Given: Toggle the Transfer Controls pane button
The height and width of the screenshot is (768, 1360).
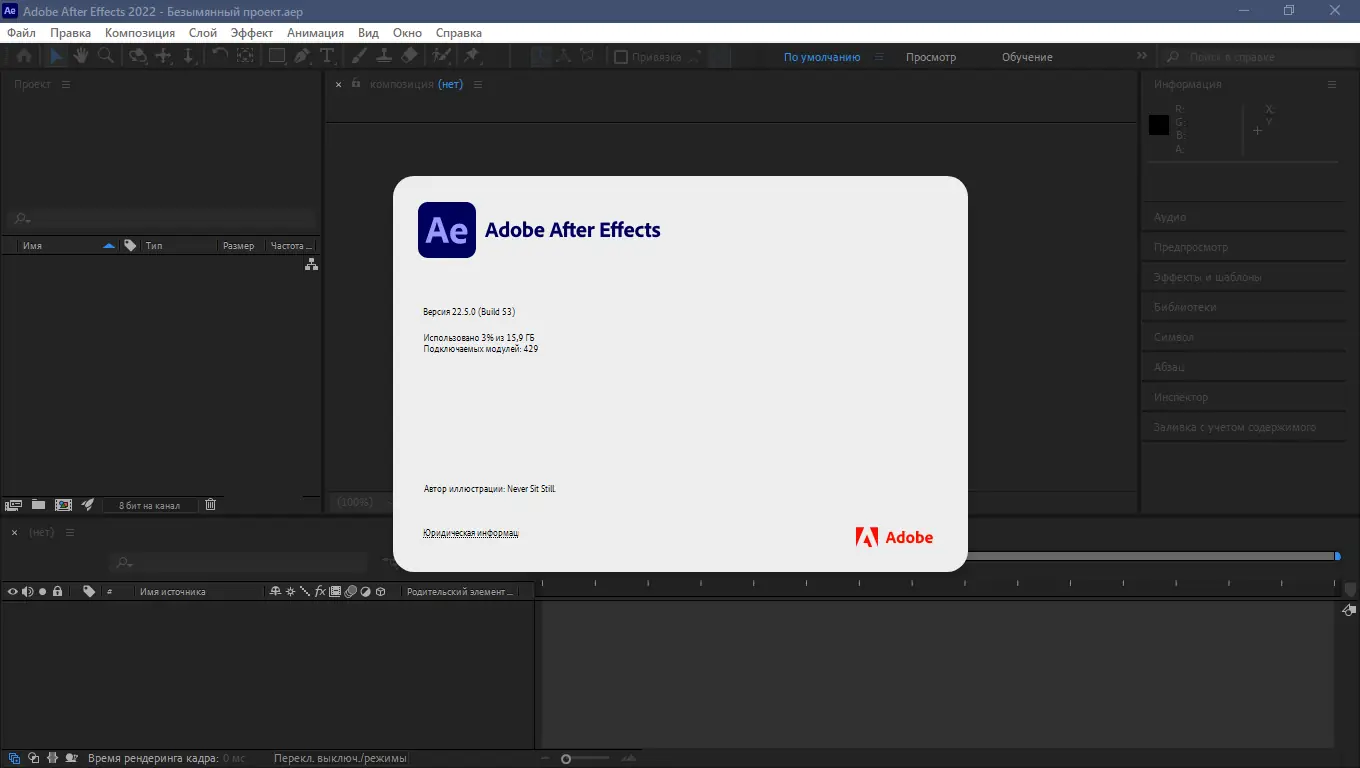Looking at the screenshot, I should pyautogui.click(x=34, y=758).
